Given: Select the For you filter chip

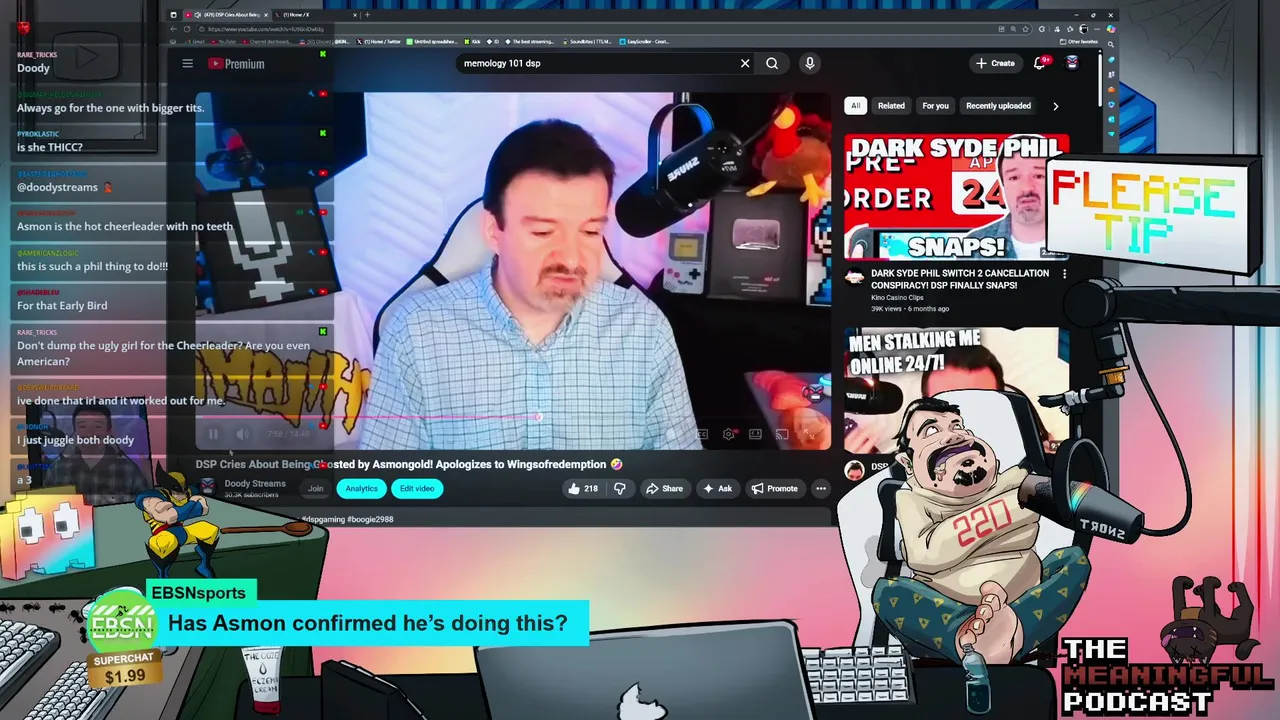Looking at the screenshot, I should tap(935, 106).
